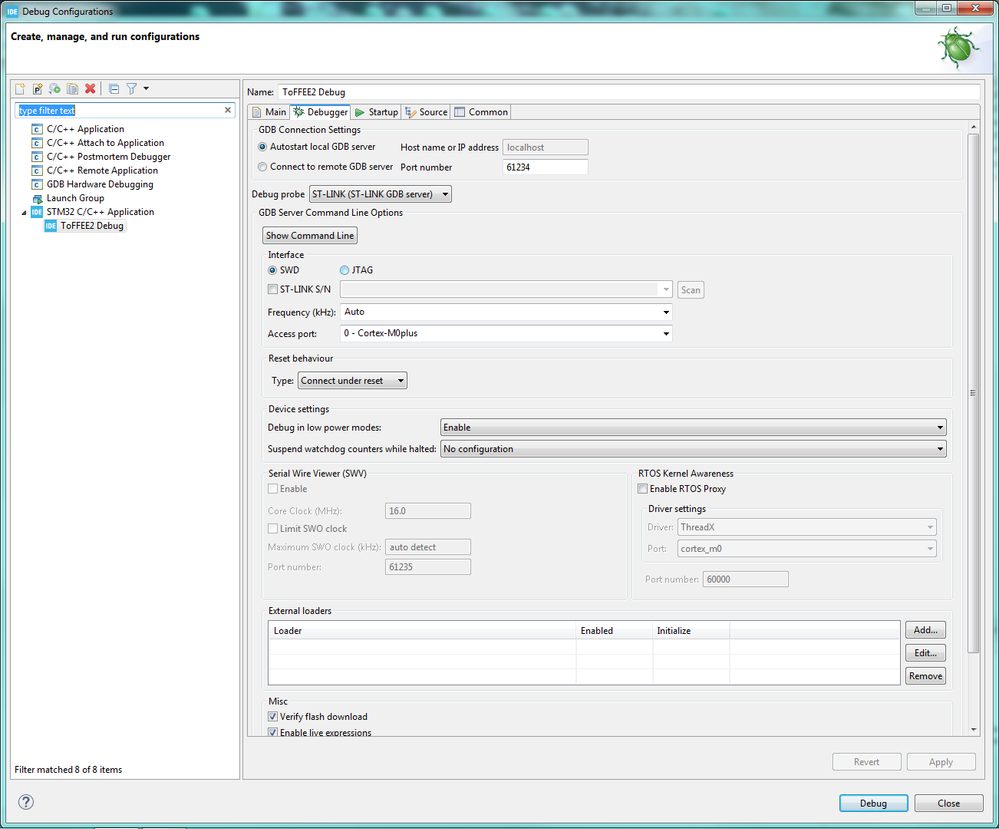
Task: Open the Debug probe dropdown
Action: (x=380, y=194)
